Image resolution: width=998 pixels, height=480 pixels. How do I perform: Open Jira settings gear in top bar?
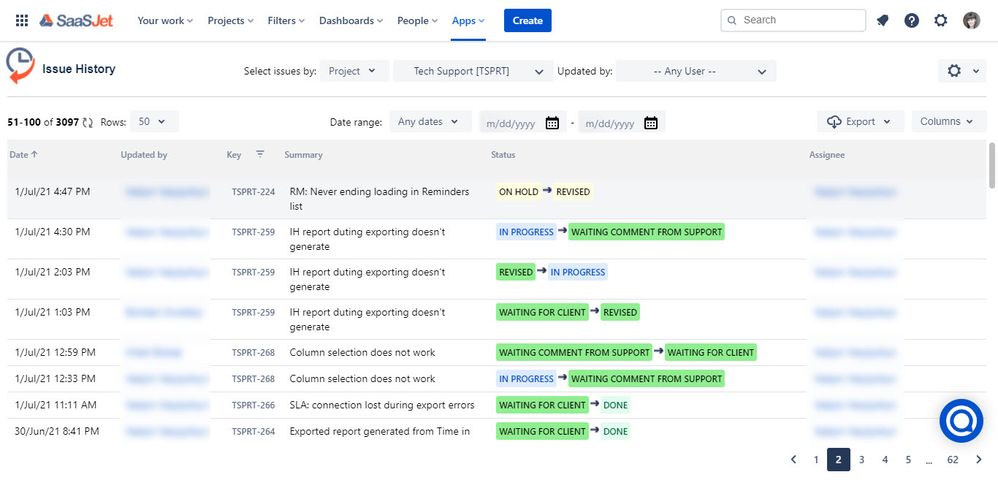(941, 20)
